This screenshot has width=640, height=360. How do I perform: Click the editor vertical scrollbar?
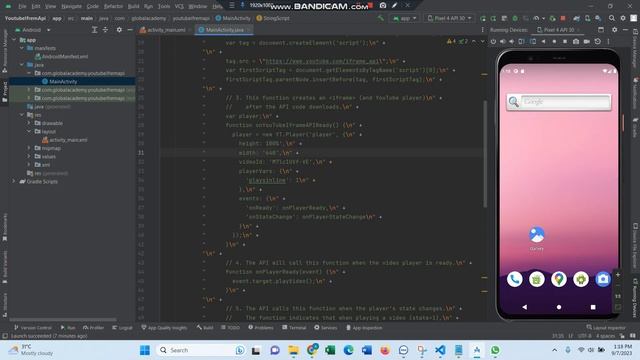tap(485, 154)
